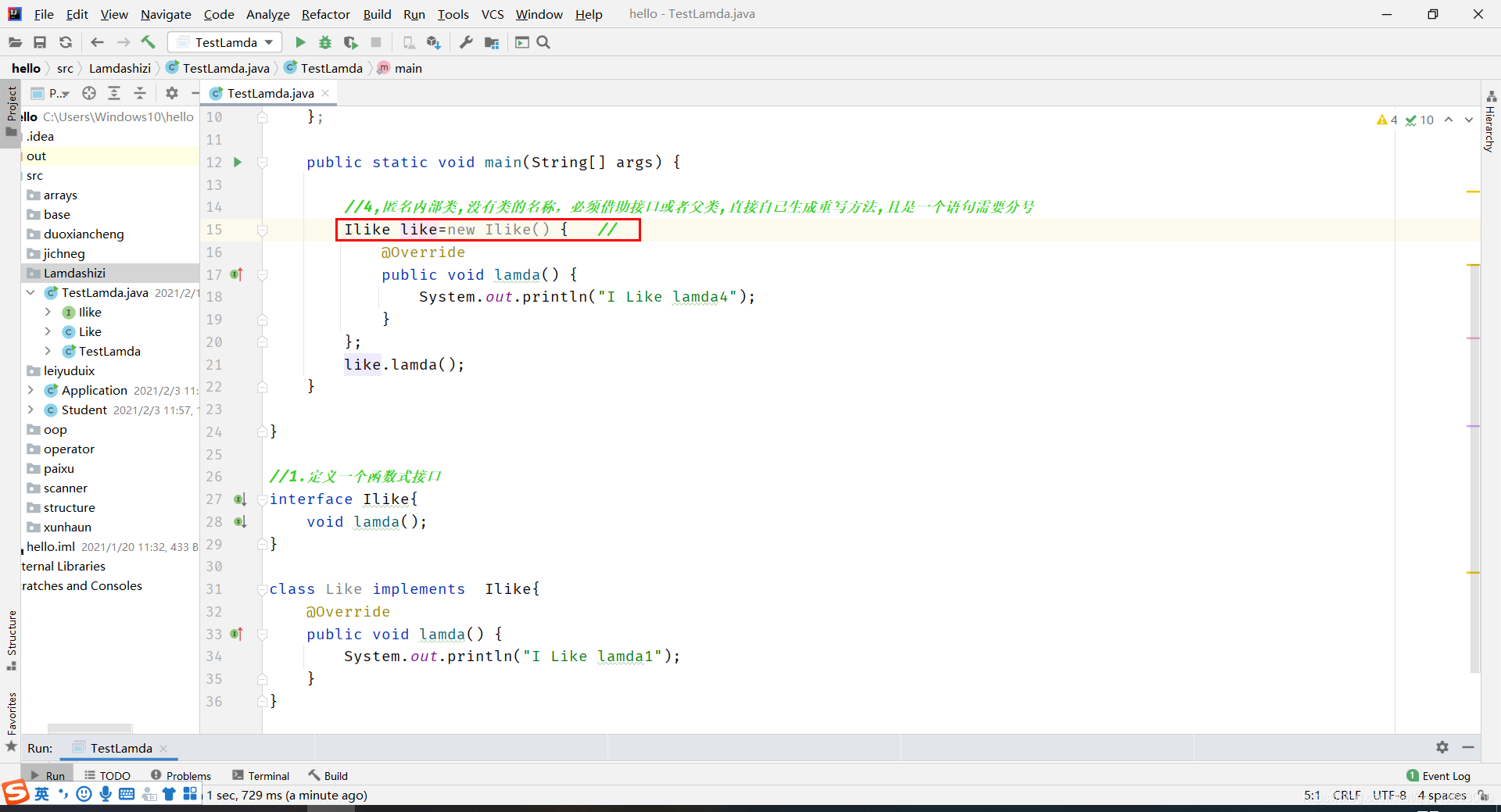1501x812 pixels.
Task: Collapse all in project panel
Action: pos(140,93)
